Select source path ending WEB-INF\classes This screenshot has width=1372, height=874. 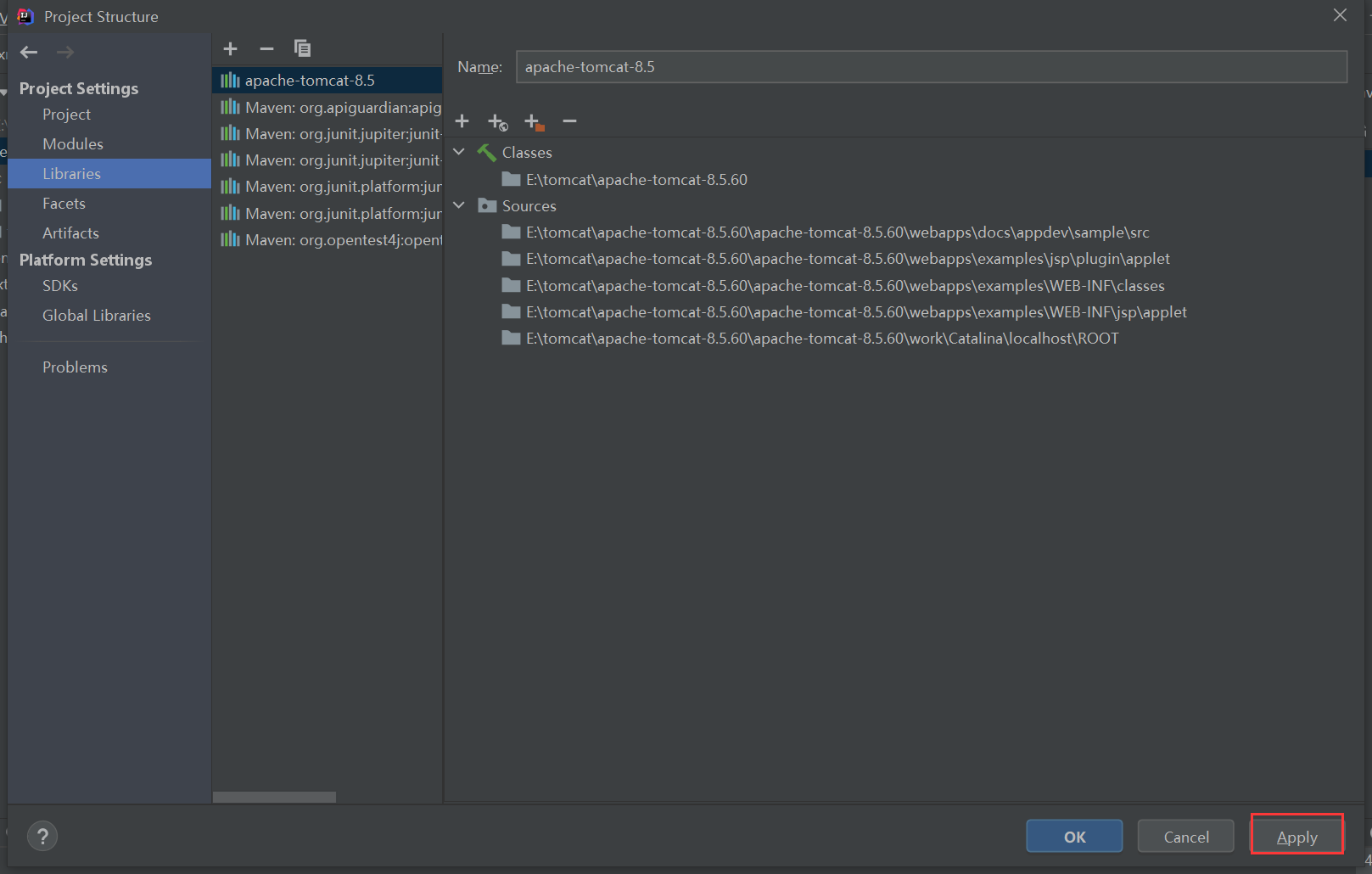pyautogui.click(x=845, y=285)
